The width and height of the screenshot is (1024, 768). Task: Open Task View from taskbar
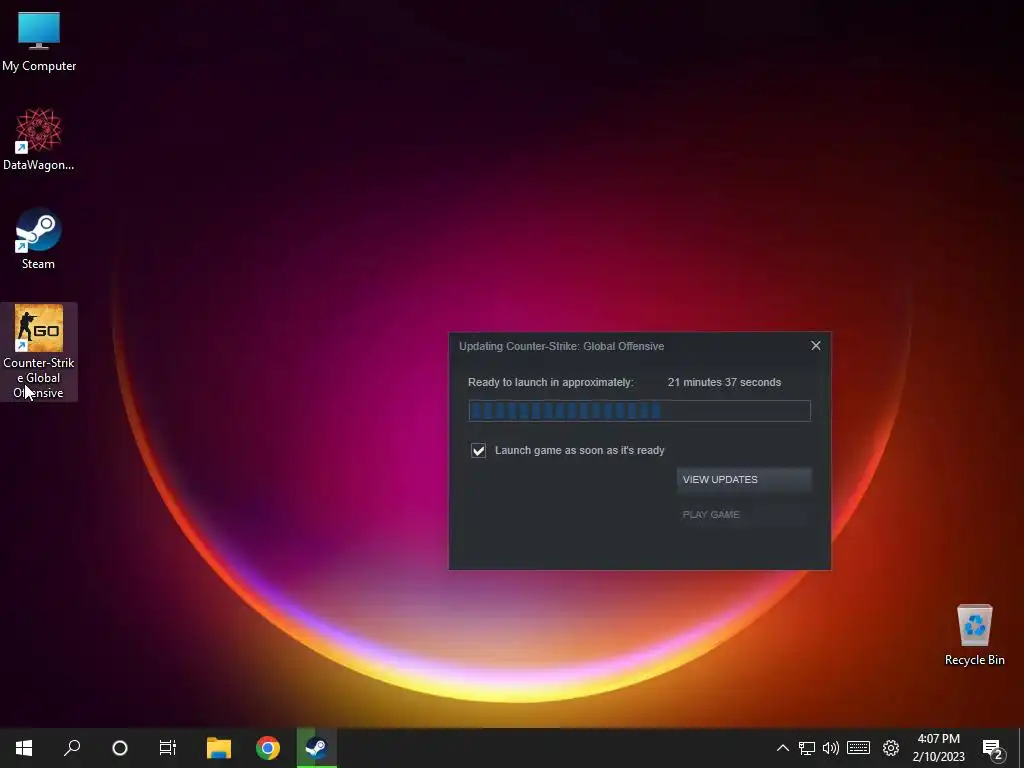click(x=168, y=748)
